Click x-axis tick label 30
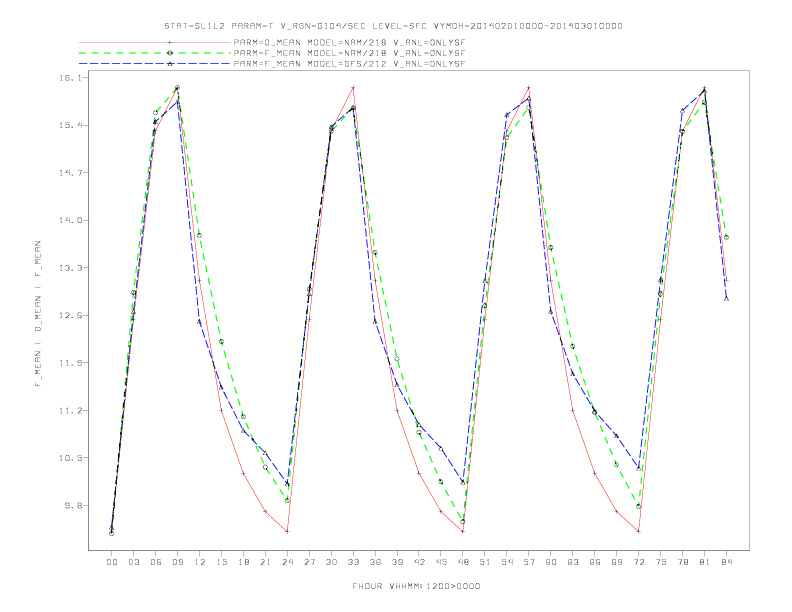This screenshot has width=792, height=612. point(331,562)
